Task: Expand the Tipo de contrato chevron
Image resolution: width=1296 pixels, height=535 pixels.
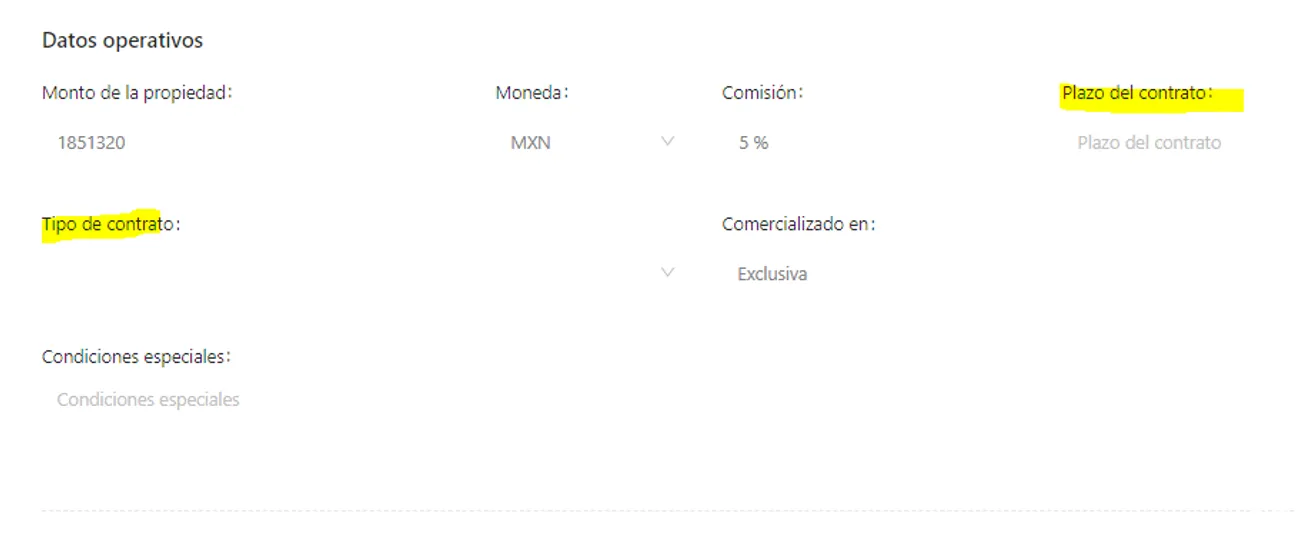Action: (x=668, y=273)
